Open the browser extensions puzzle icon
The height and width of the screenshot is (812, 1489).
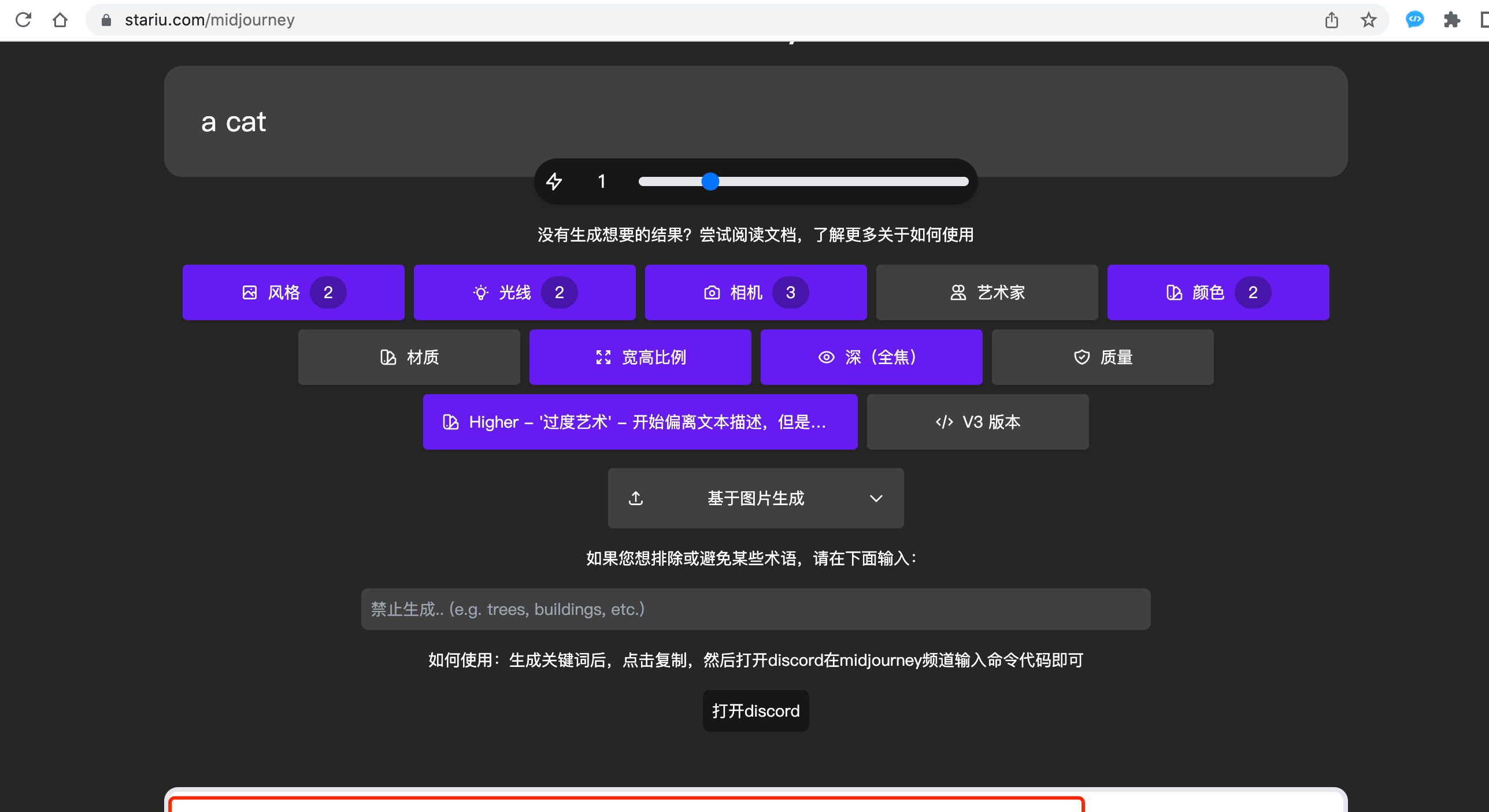(1451, 20)
